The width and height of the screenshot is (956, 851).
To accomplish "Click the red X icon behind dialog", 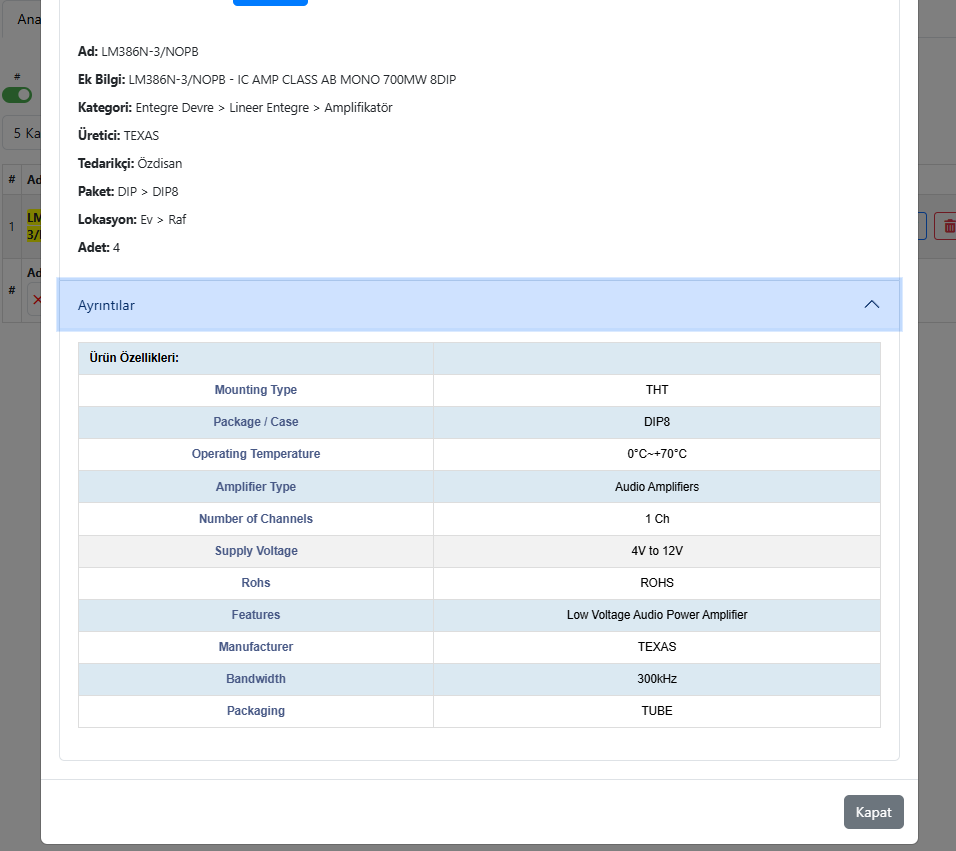I will [x=36, y=299].
